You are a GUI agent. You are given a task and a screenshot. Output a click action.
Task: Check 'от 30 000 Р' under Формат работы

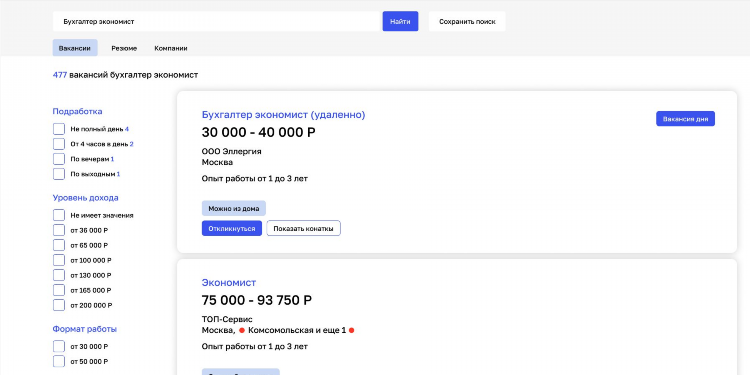59,346
